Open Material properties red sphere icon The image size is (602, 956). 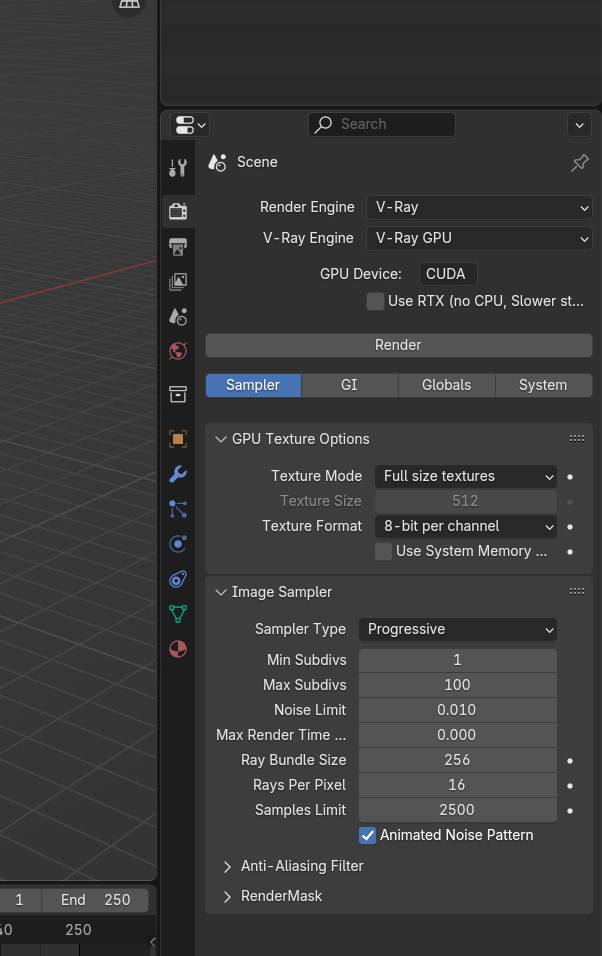[x=178, y=649]
